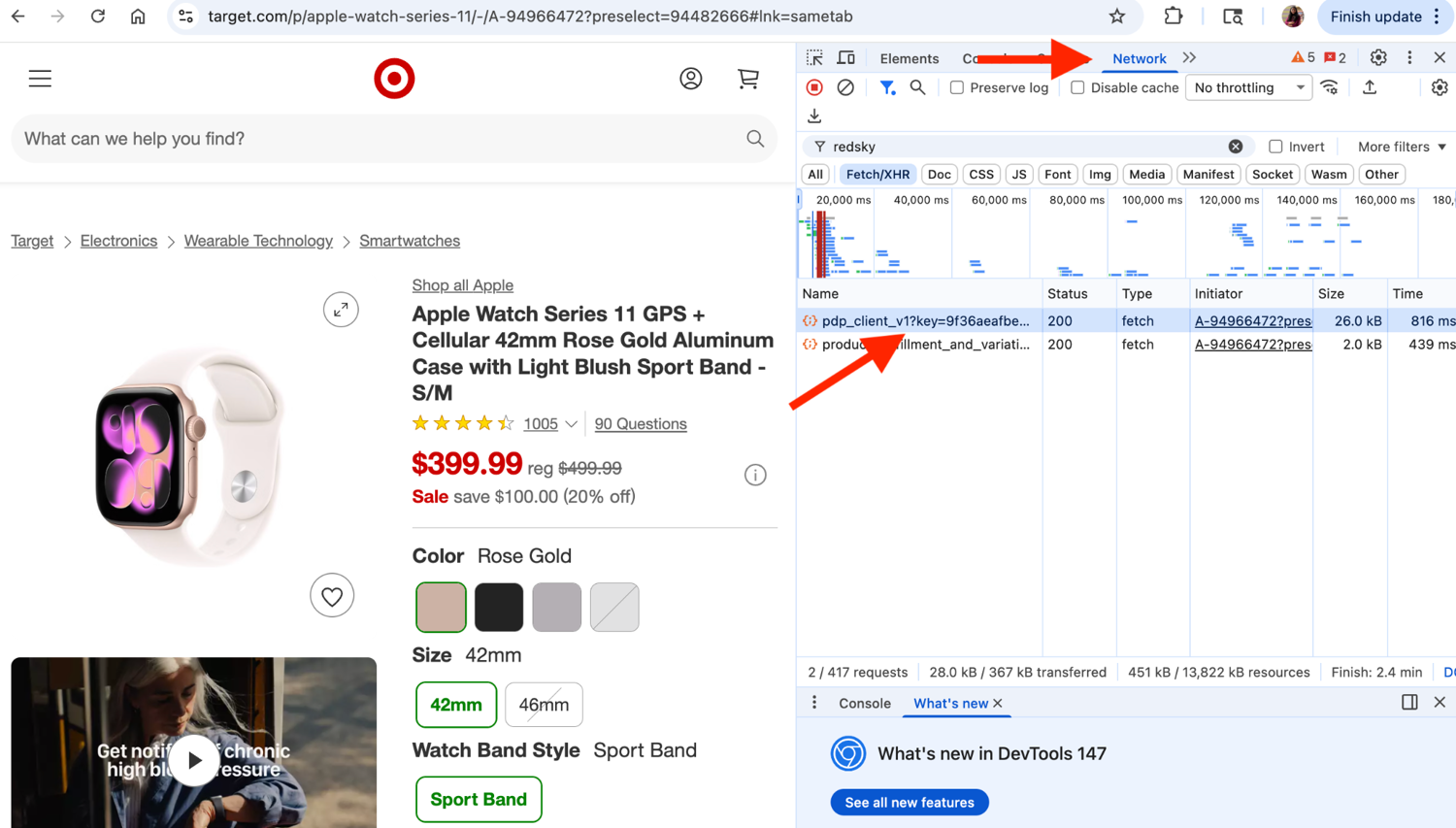Show more DevTools tabs chevron
This screenshot has width=1456, height=828.
tap(1190, 58)
